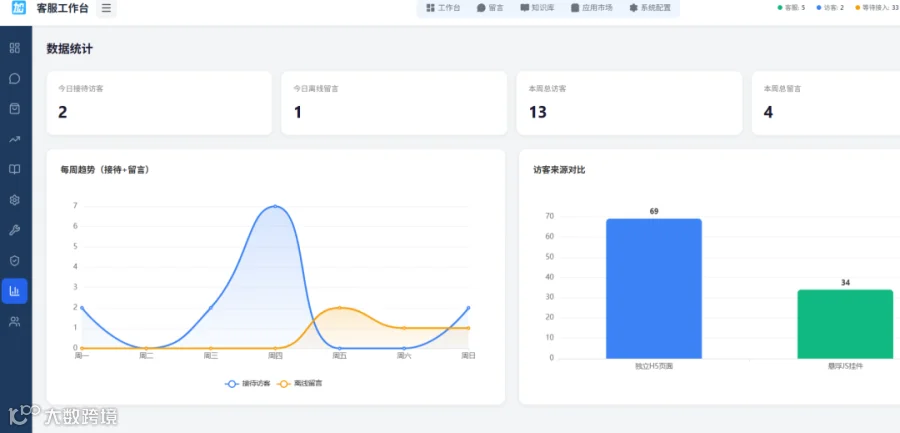Toggle the 离线留言 legend series
900x433 pixels.
click(300, 383)
